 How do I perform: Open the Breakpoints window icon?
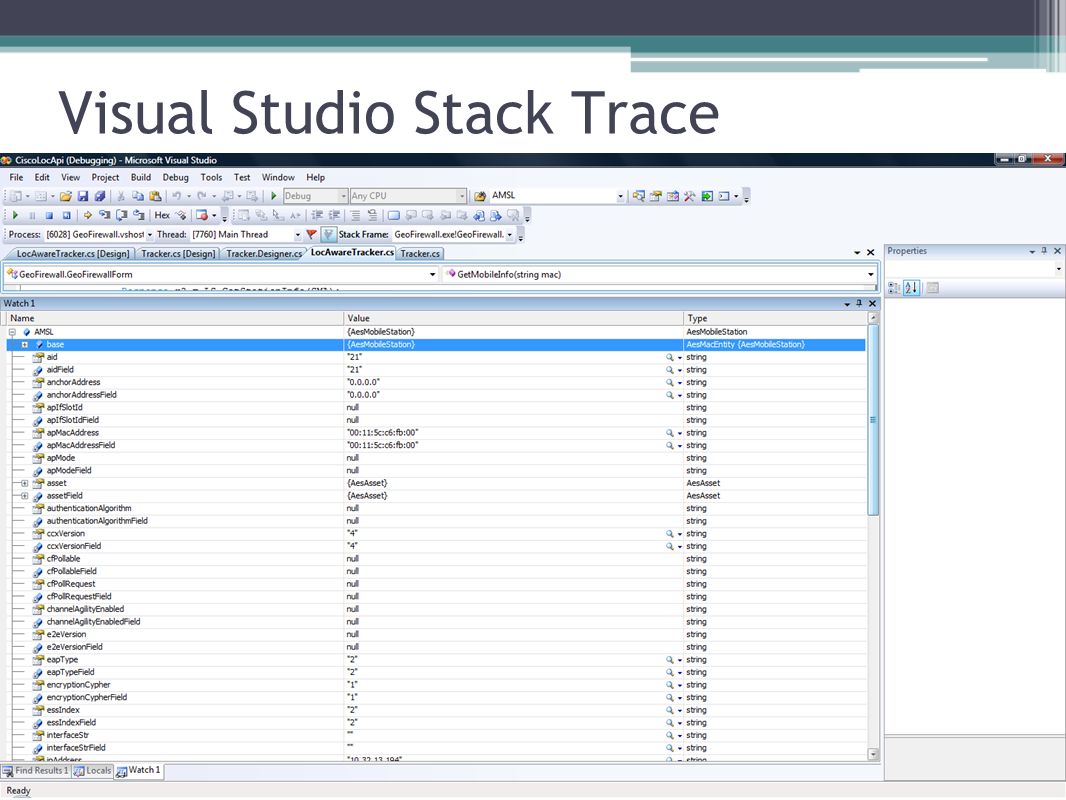(x=202, y=215)
